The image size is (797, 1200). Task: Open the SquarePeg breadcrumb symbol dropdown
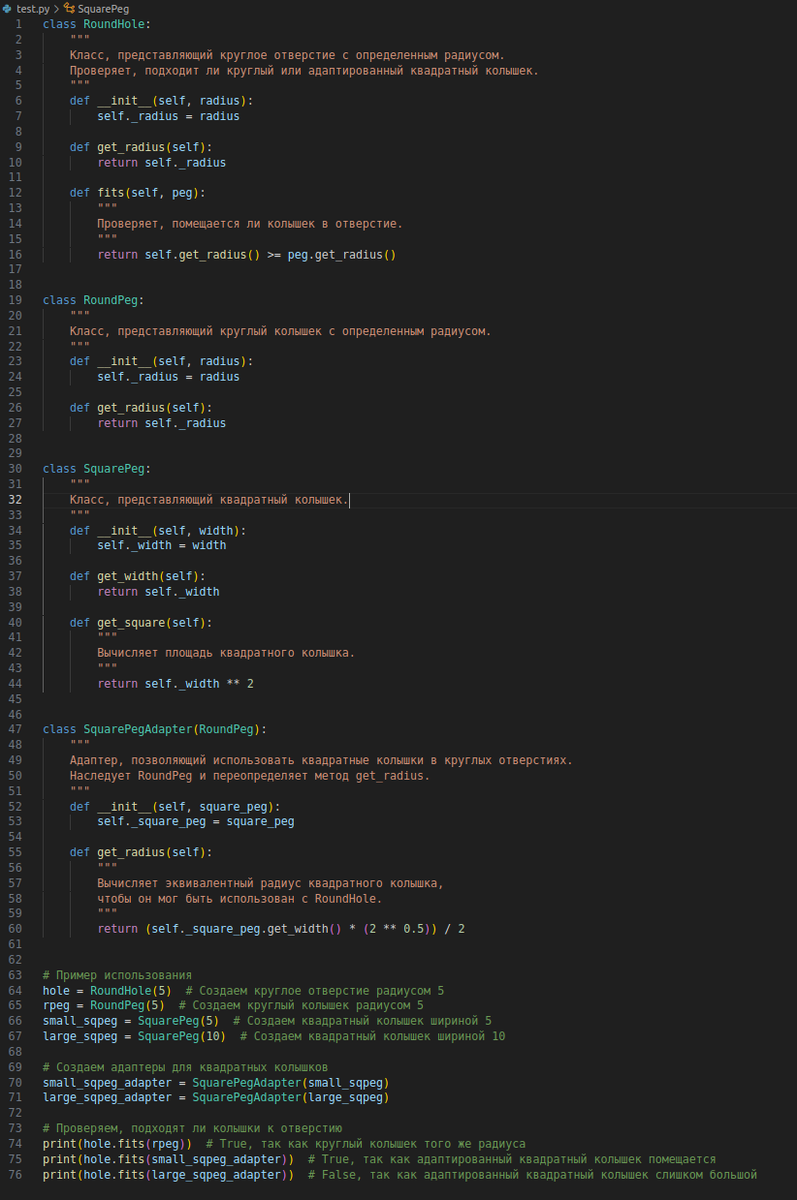point(103,8)
